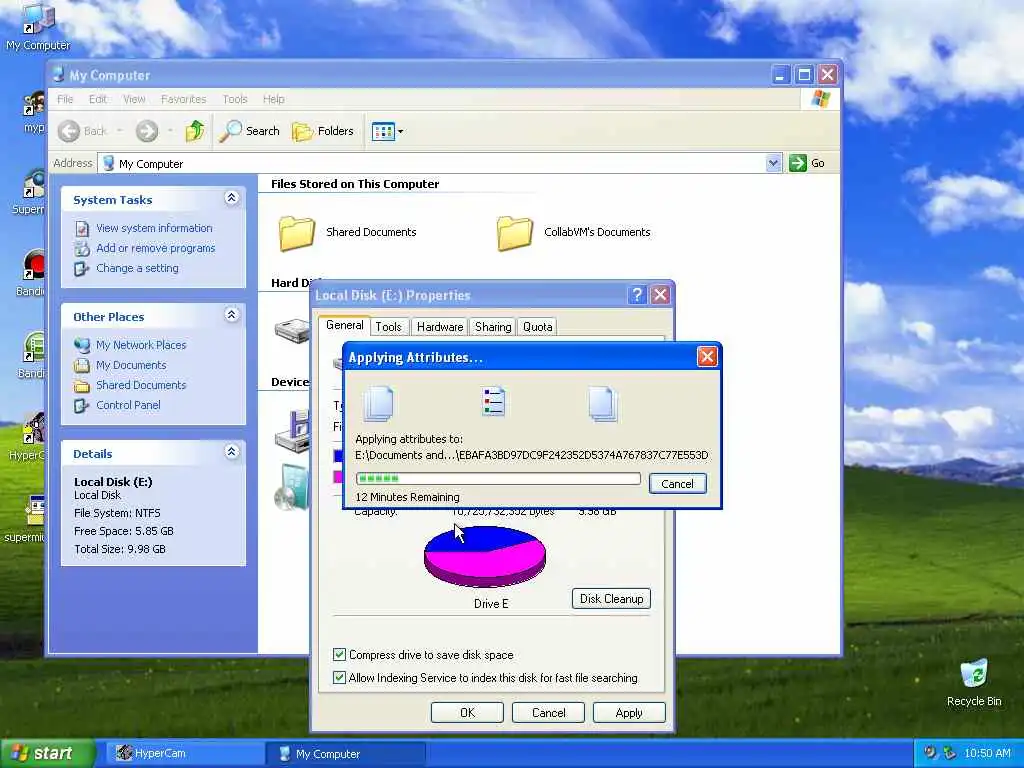Switch to the General tab

344,325
